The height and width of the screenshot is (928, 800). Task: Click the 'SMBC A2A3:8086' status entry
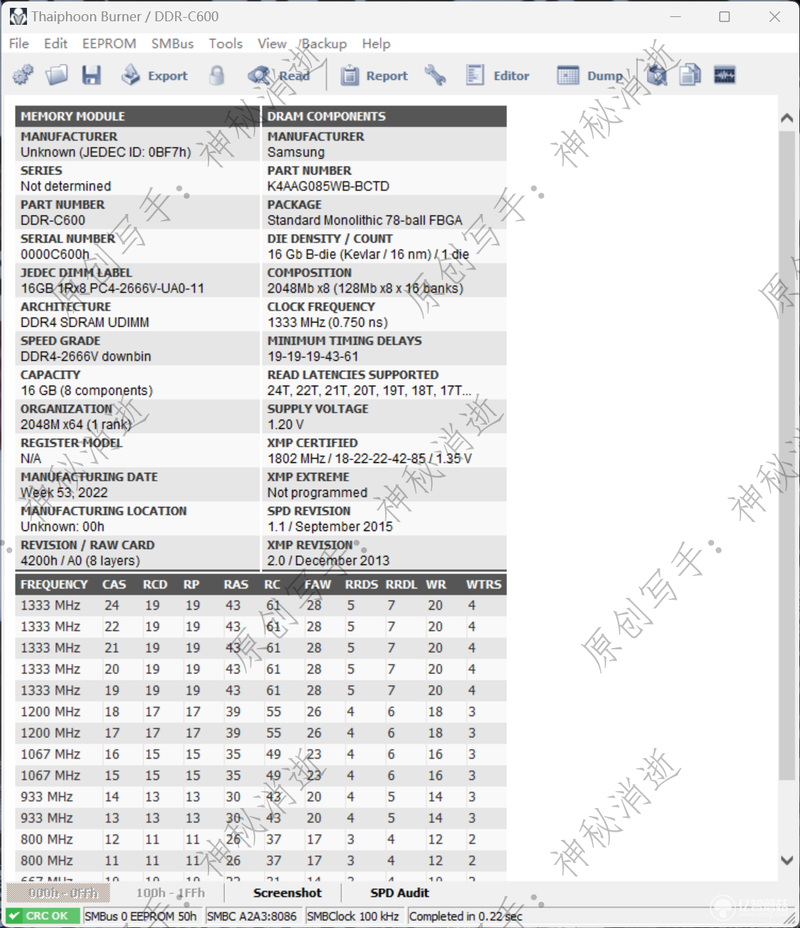251,916
